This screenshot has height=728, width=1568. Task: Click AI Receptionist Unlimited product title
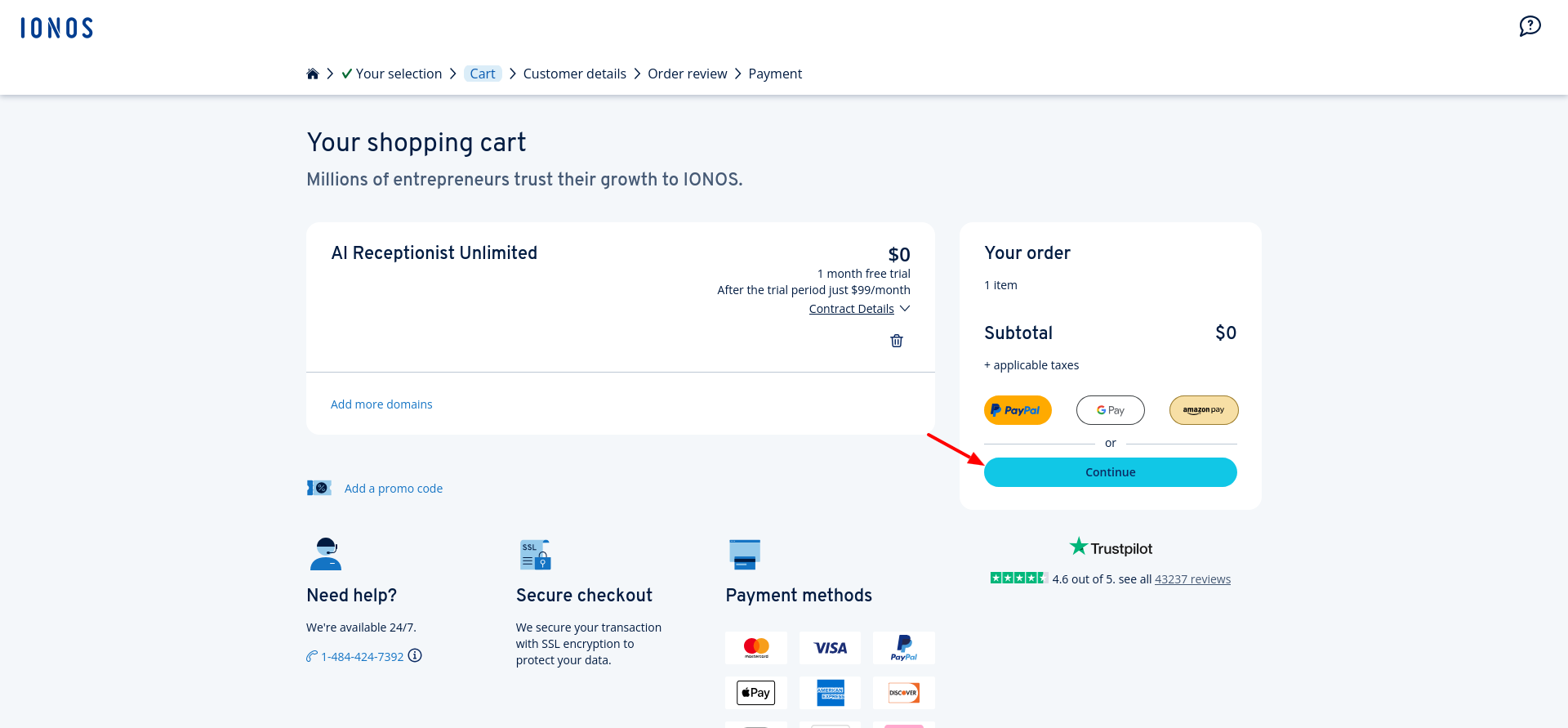pos(434,253)
